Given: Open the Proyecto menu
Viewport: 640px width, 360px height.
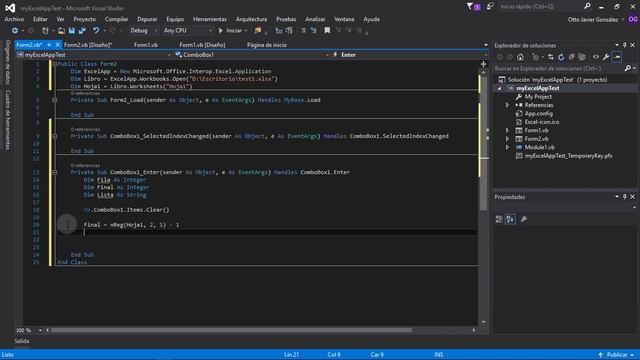Looking at the screenshot, I should 84,19.
